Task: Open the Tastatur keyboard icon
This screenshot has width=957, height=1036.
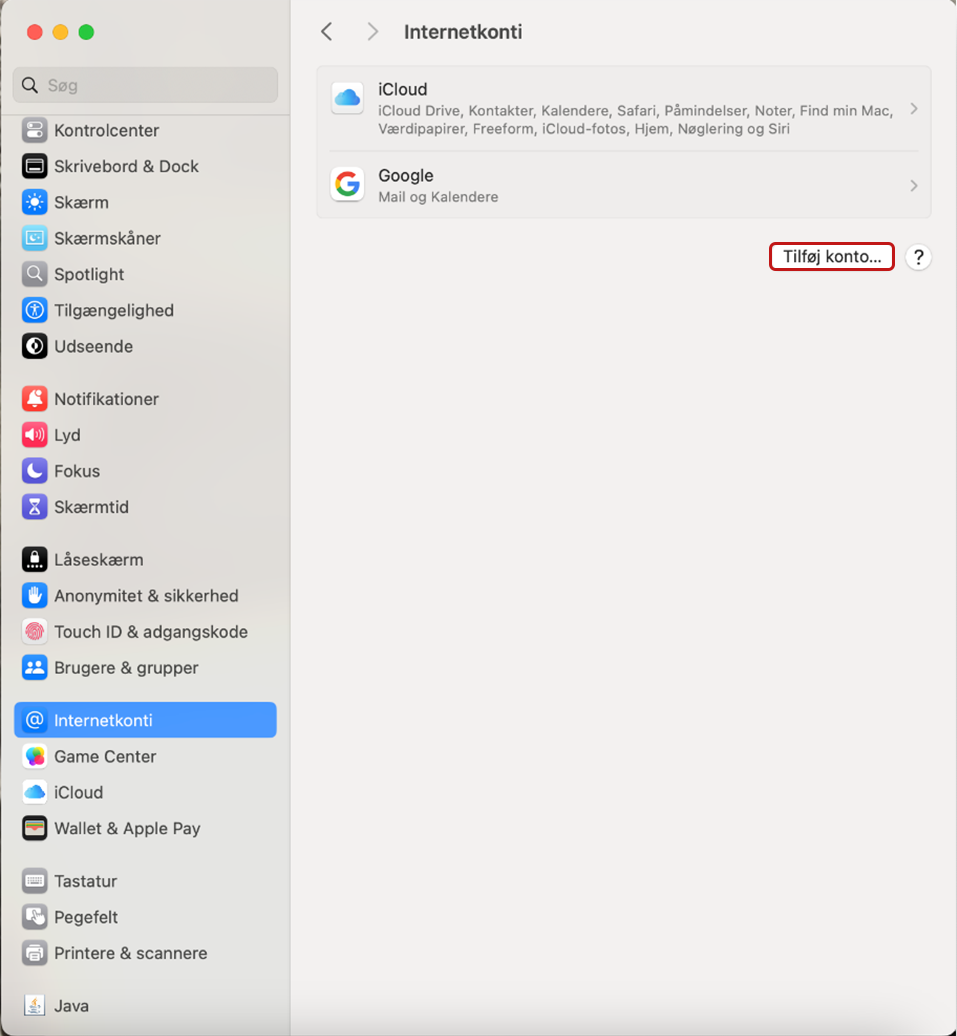Action: tap(34, 881)
